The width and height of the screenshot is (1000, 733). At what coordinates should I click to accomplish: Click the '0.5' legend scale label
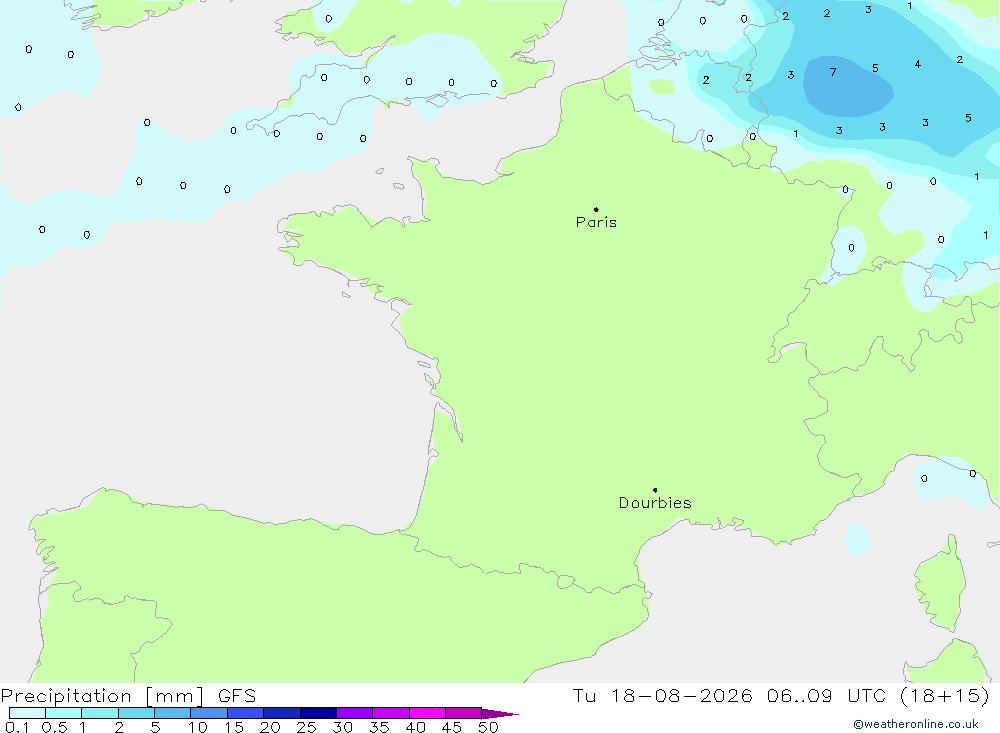point(54,727)
